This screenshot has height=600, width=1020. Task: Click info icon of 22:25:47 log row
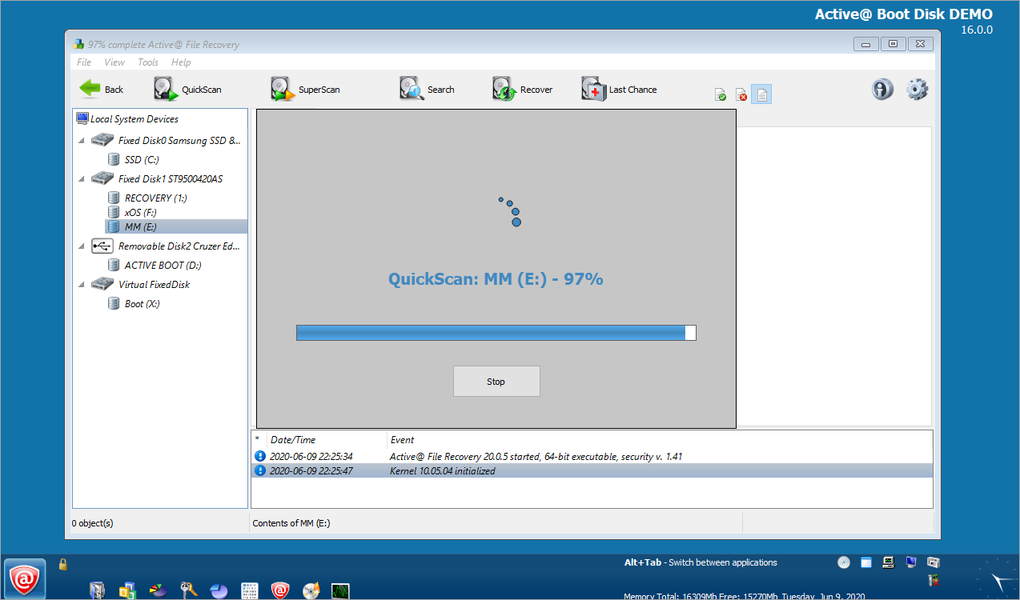click(260, 470)
